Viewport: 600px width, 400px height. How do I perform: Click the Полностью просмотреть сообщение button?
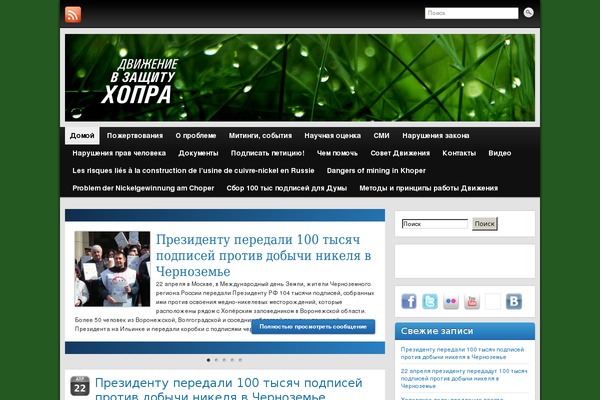point(313,327)
